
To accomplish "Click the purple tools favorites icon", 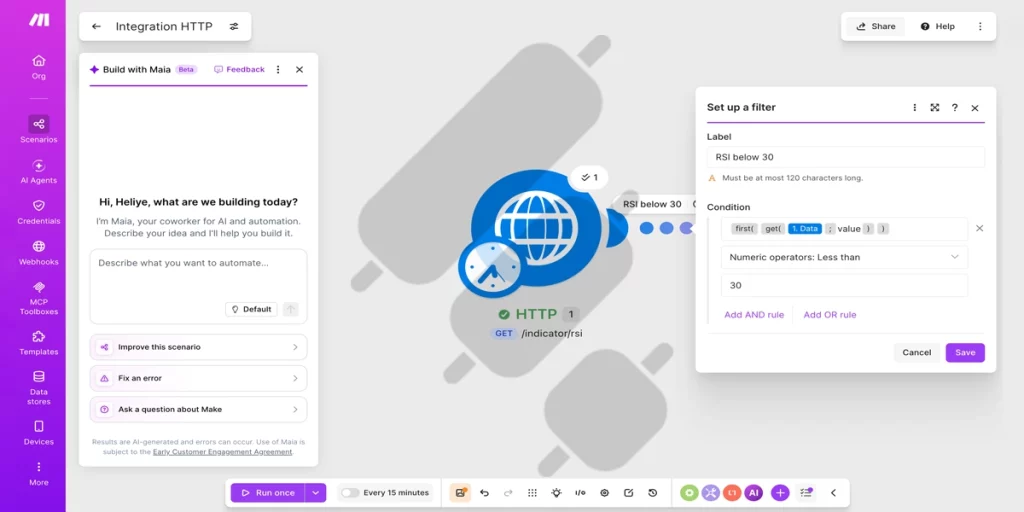I will [x=711, y=493].
